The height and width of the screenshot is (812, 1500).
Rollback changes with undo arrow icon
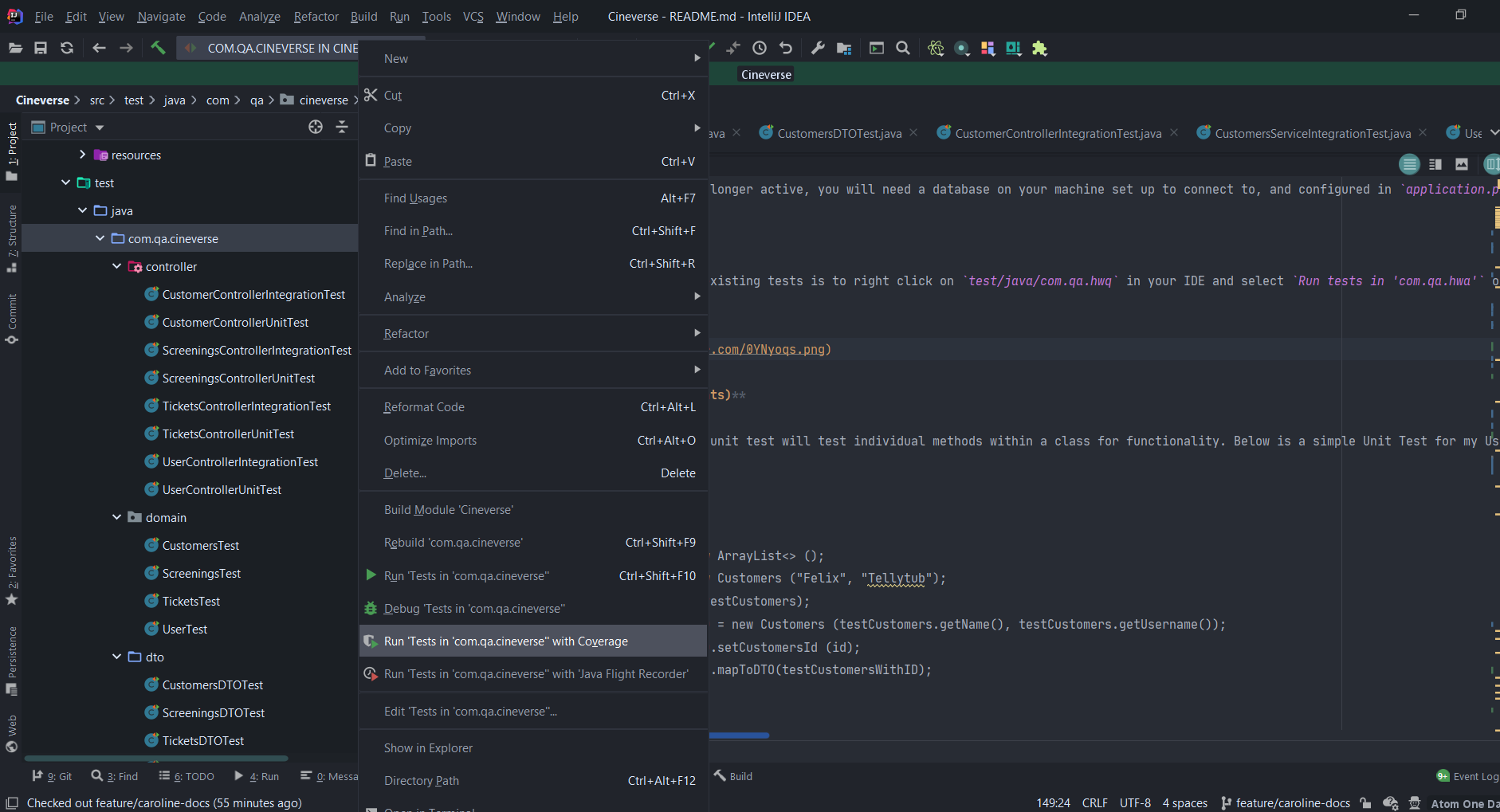pyautogui.click(x=786, y=48)
